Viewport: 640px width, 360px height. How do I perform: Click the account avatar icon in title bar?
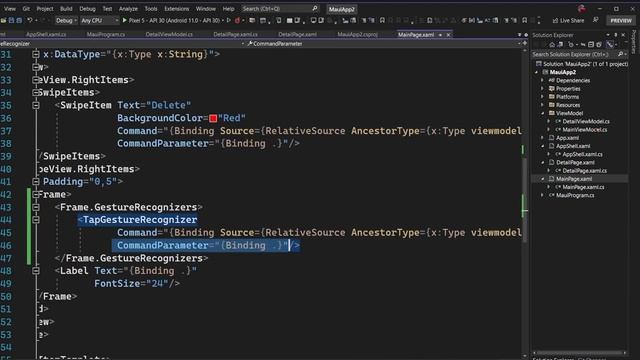coord(582,9)
